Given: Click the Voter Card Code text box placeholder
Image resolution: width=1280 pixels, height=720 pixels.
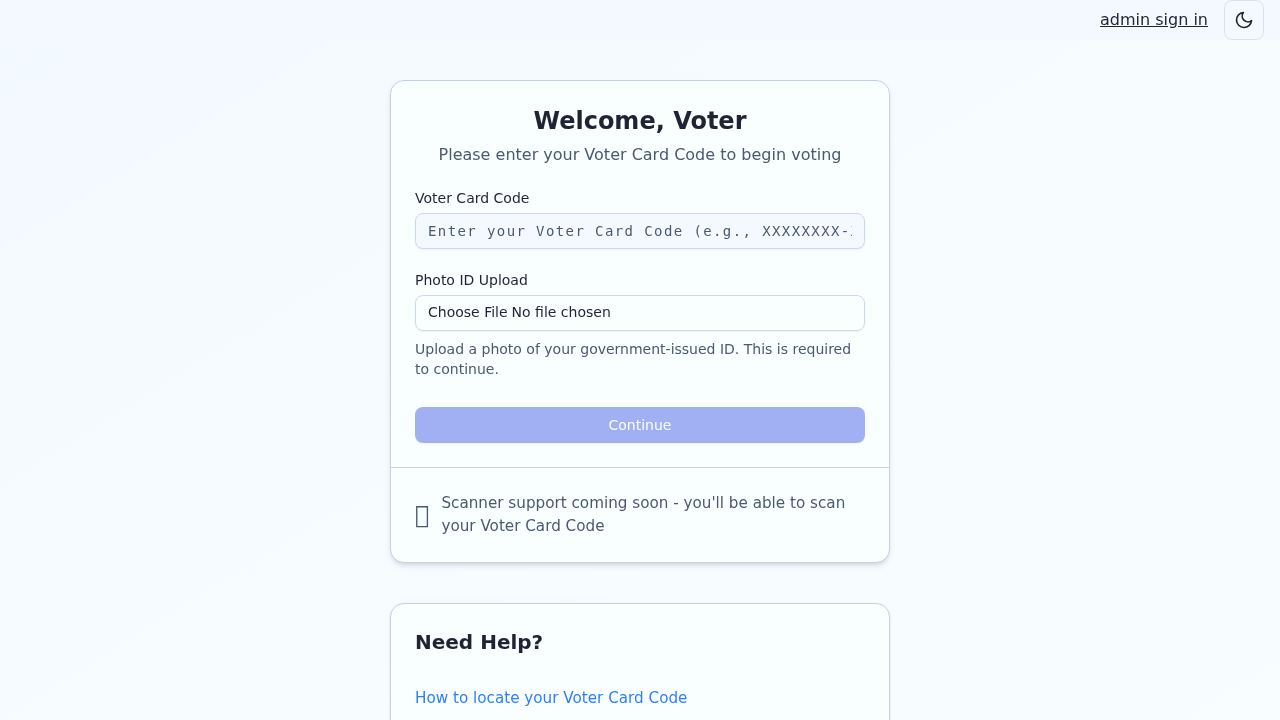Looking at the screenshot, I should click(639, 231).
